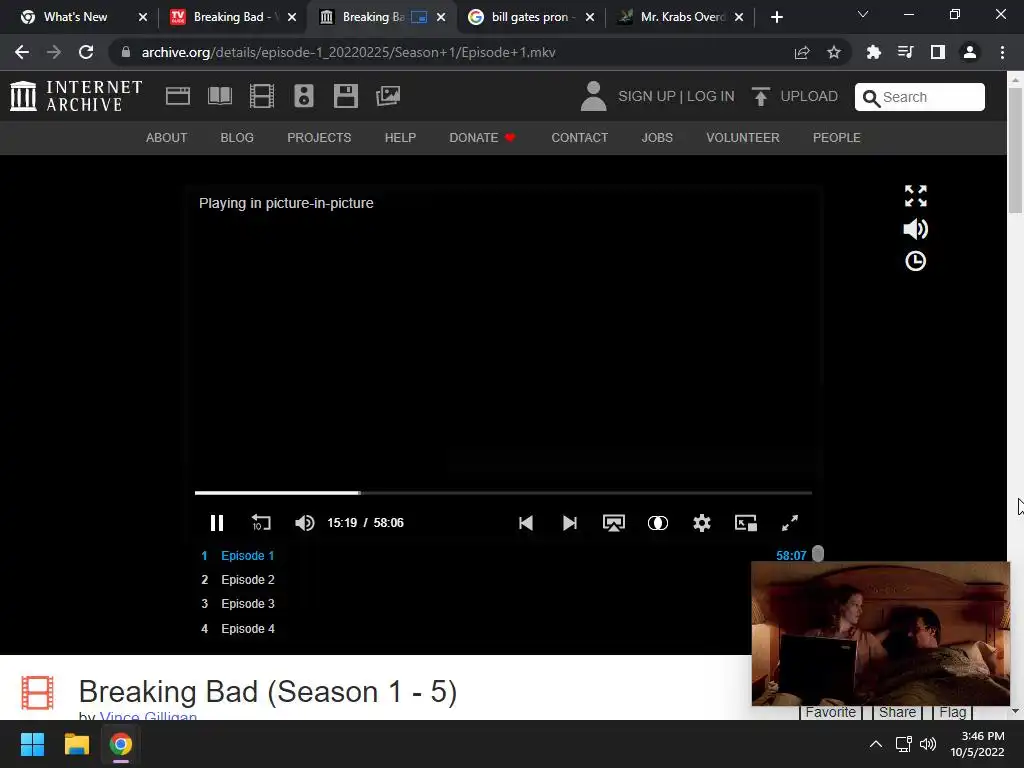Select Episode 4 in the playlist

248,629
